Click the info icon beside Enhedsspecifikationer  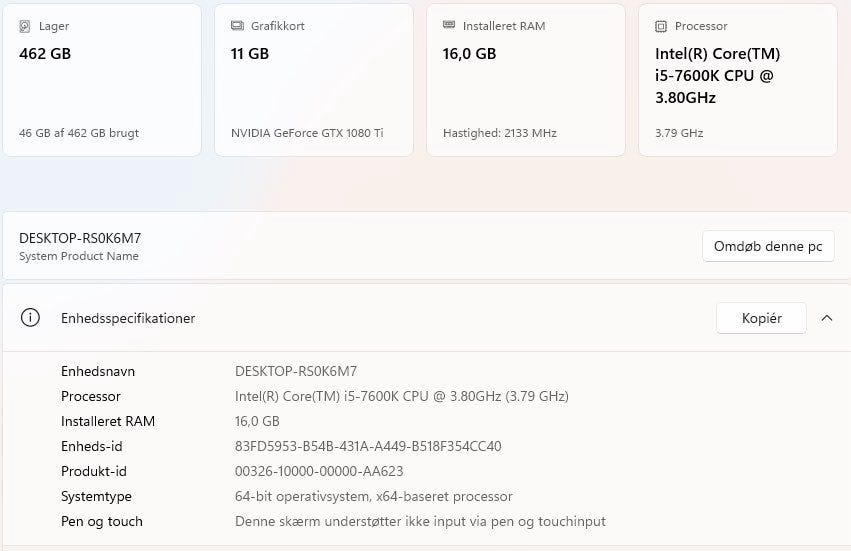coord(30,318)
